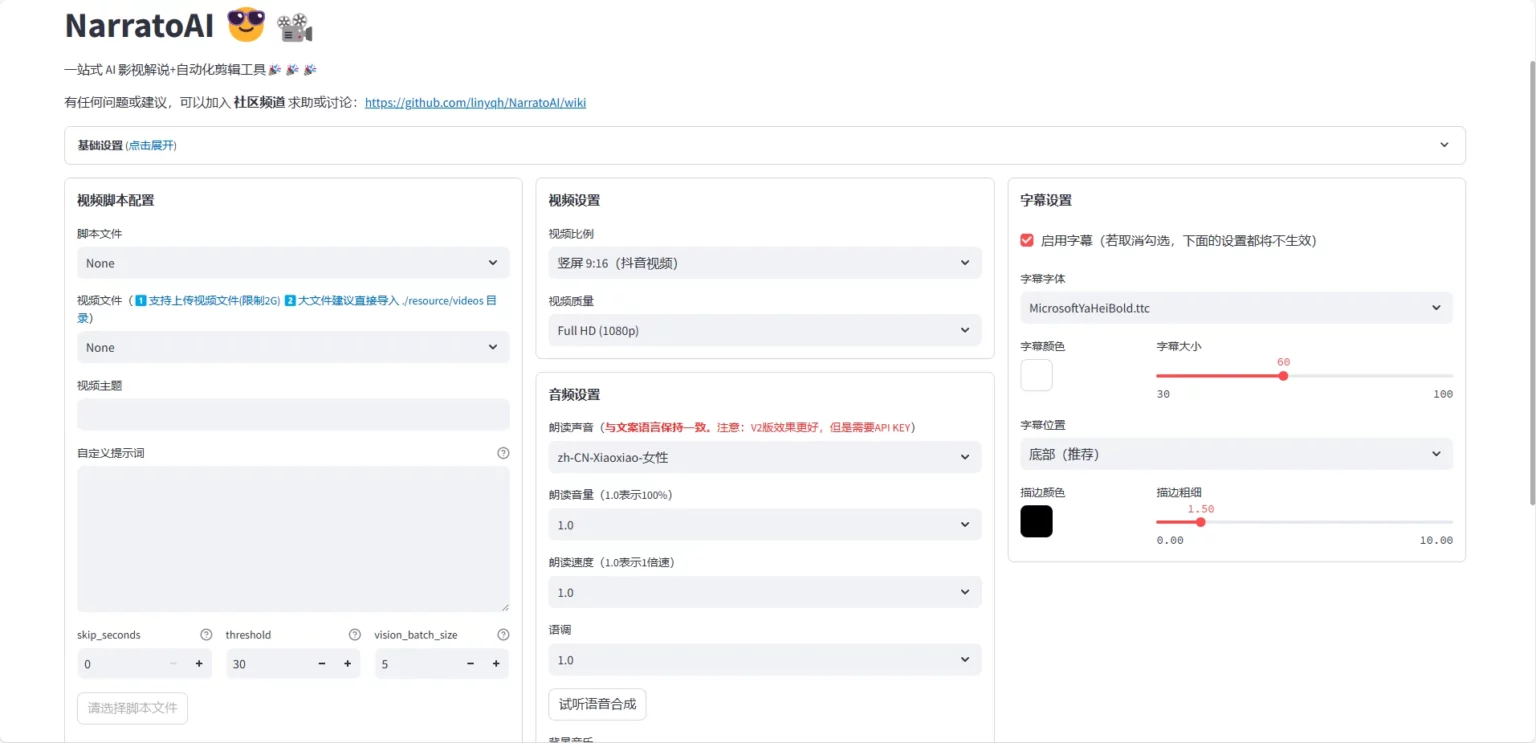Screen dimensions: 1536x743
Task: Click help icon beside skip_seconds
Action: (206, 635)
